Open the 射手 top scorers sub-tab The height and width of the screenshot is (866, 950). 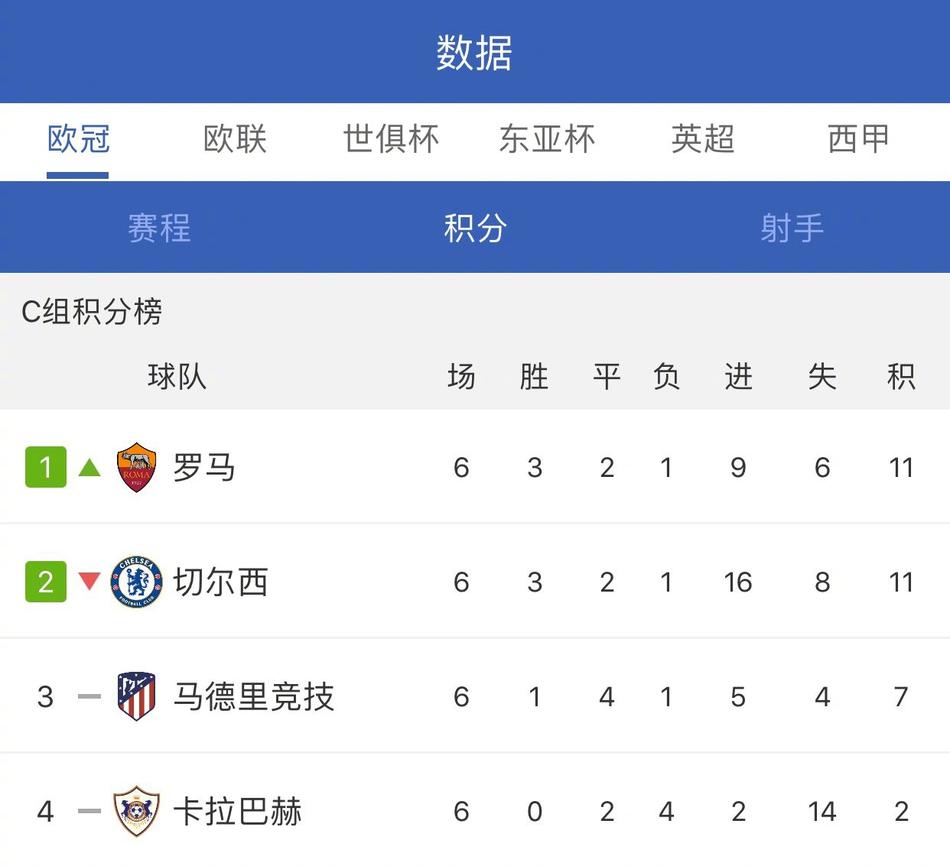[x=792, y=228]
